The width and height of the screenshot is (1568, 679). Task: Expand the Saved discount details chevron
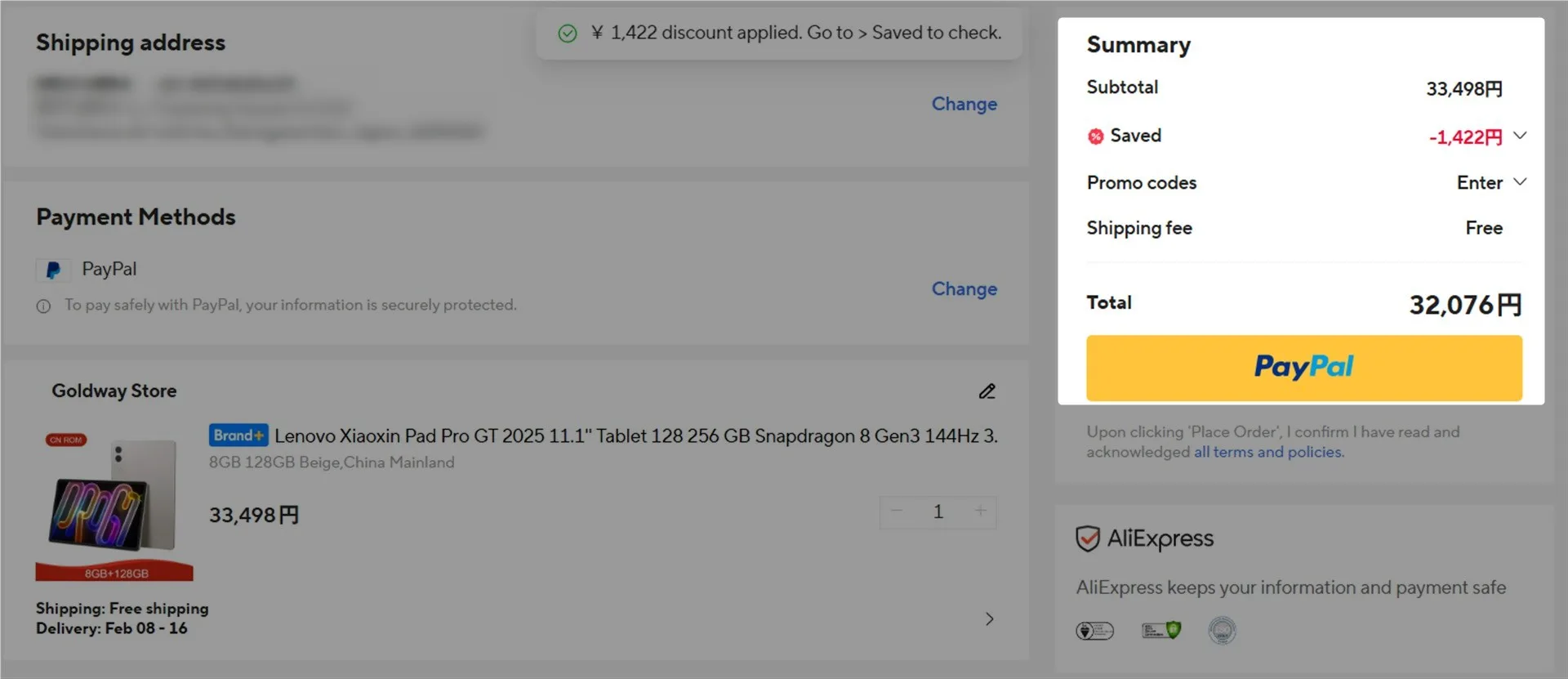coord(1520,136)
